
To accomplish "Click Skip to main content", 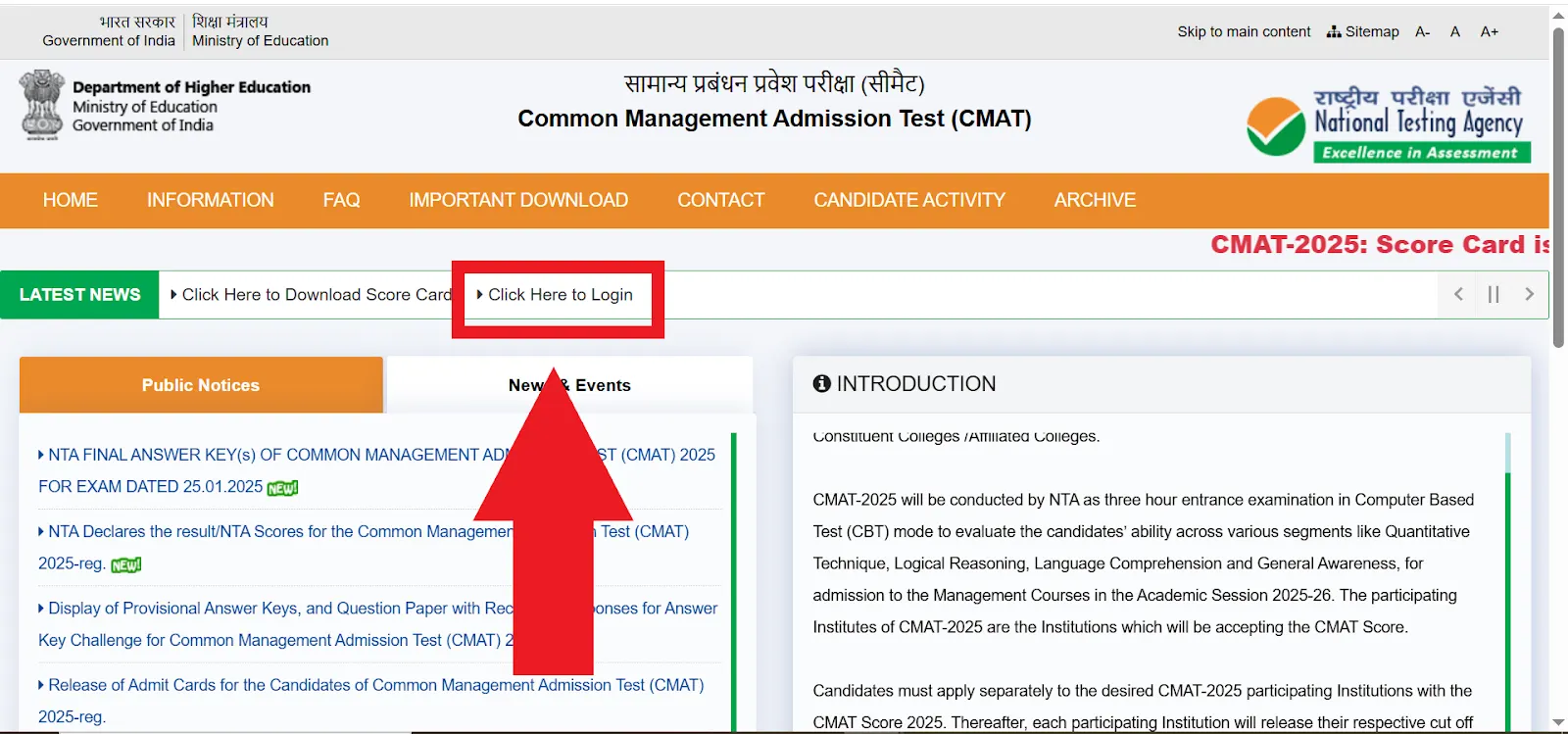I will click(1244, 31).
